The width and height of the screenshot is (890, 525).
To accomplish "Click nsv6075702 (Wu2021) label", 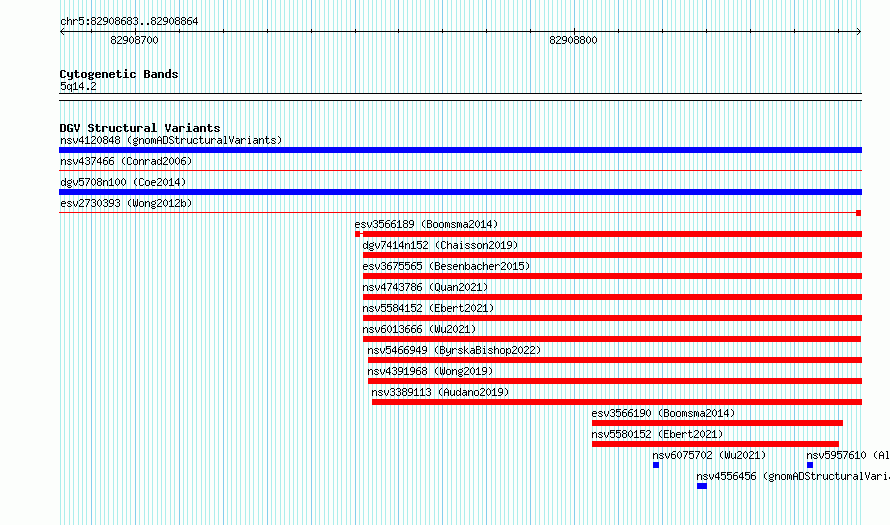I will click(x=709, y=455).
